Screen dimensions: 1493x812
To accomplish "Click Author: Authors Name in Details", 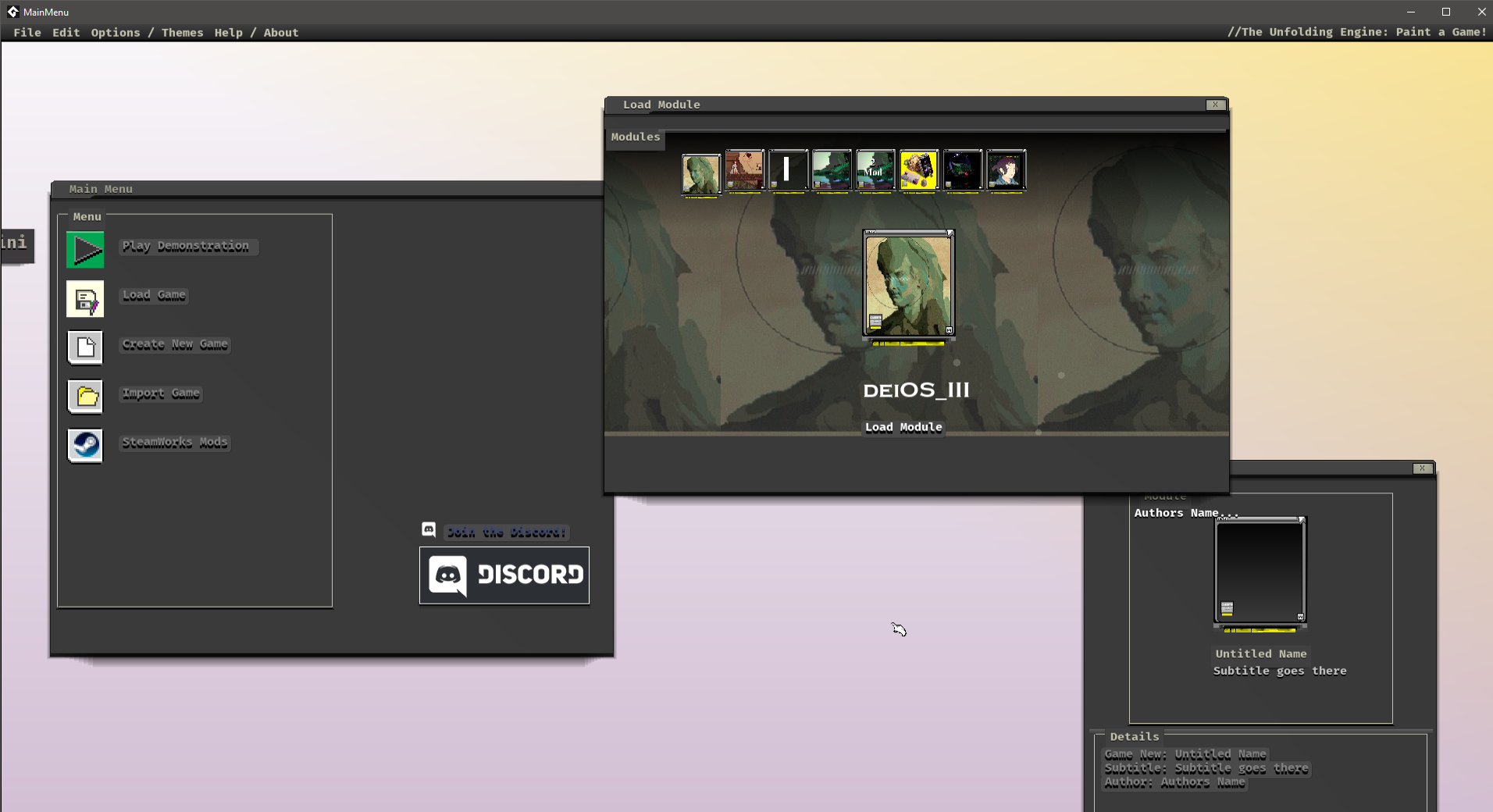I will coord(1174,782).
